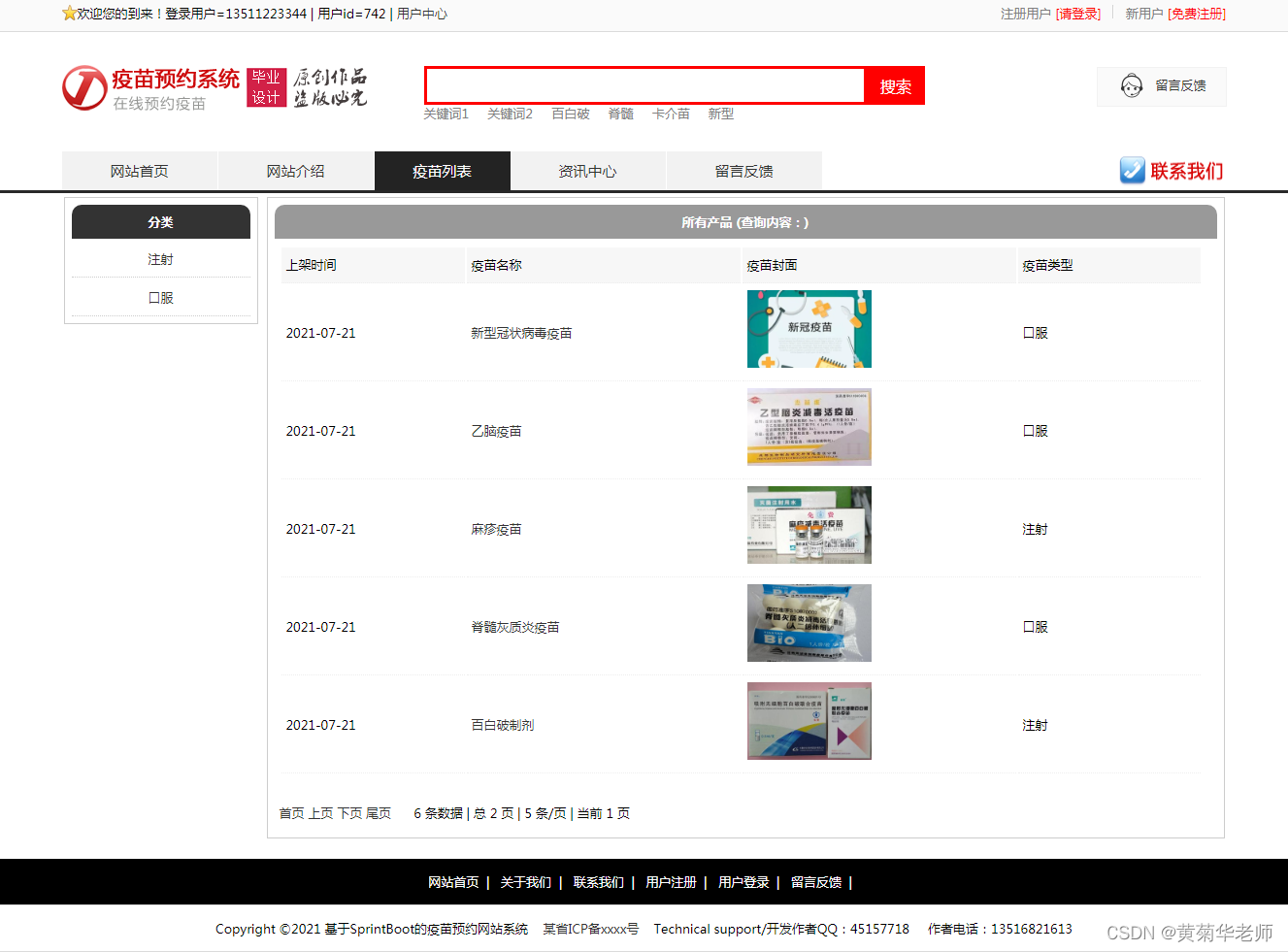Open 用户中心 in the top bar
Screen dimensions: 1288x952
coord(422,14)
